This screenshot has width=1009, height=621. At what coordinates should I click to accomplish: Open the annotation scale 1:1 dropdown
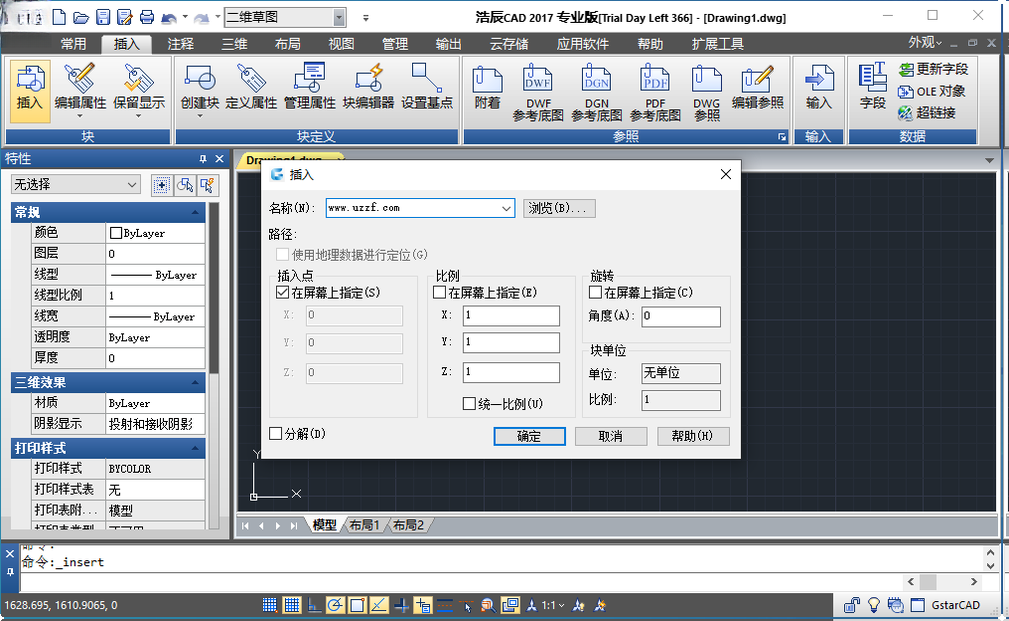(553, 605)
